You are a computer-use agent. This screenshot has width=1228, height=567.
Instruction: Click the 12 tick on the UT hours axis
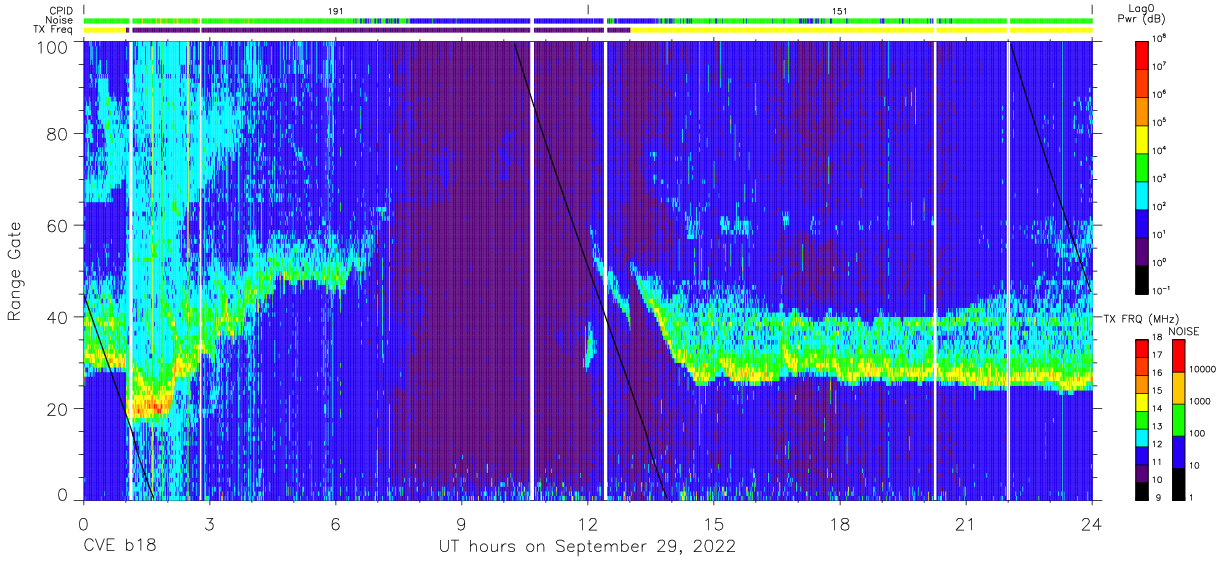pyautogui.click(x=587, y=524)
